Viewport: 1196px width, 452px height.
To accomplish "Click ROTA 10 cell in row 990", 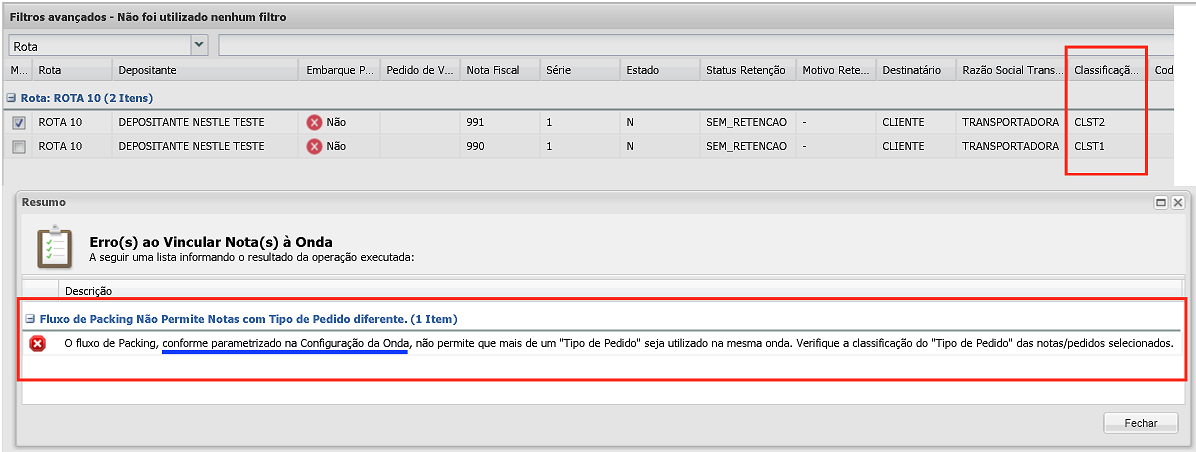I will [x=72, y=147].
